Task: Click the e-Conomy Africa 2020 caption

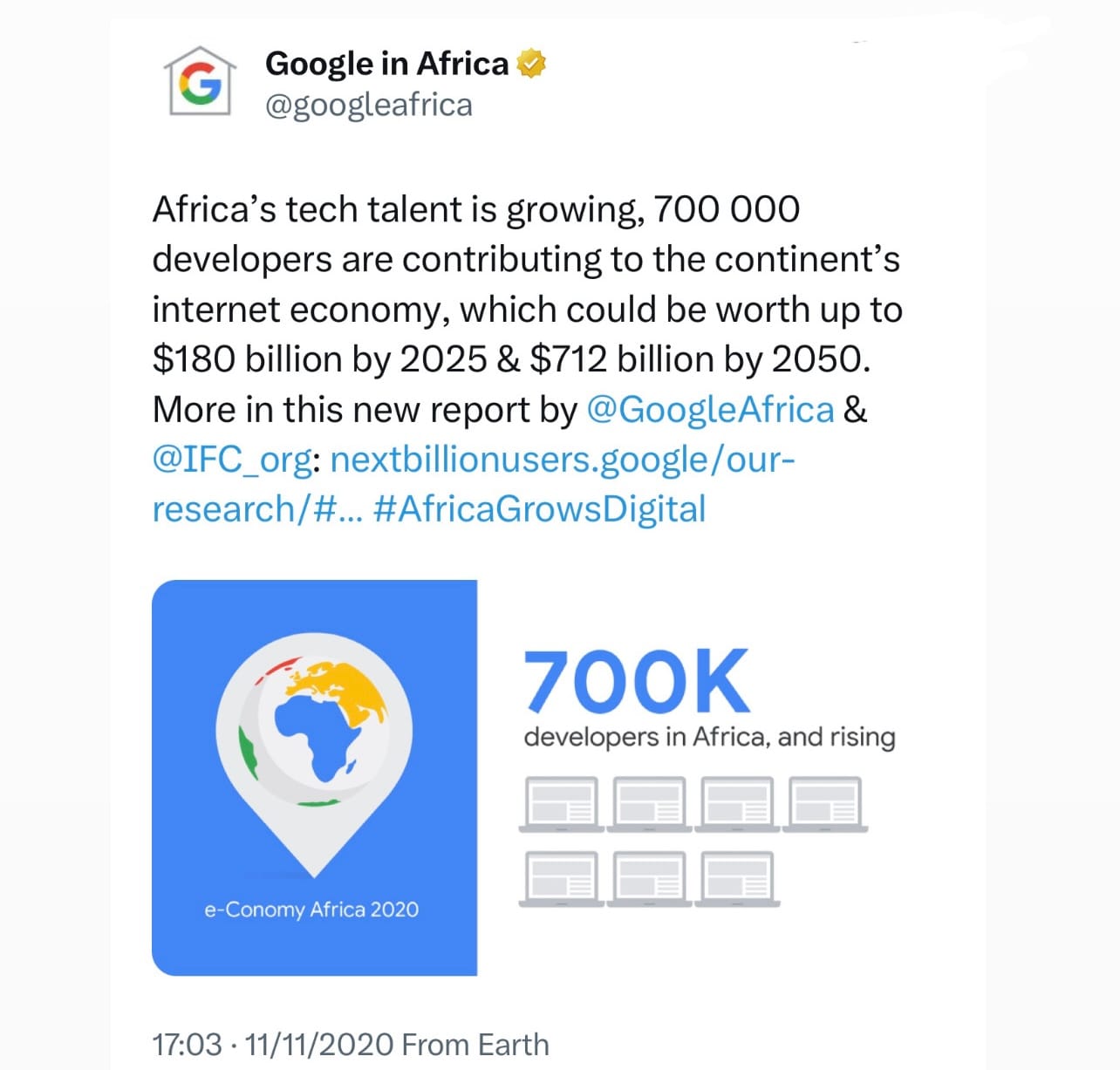Action: [x=311, y=909]
